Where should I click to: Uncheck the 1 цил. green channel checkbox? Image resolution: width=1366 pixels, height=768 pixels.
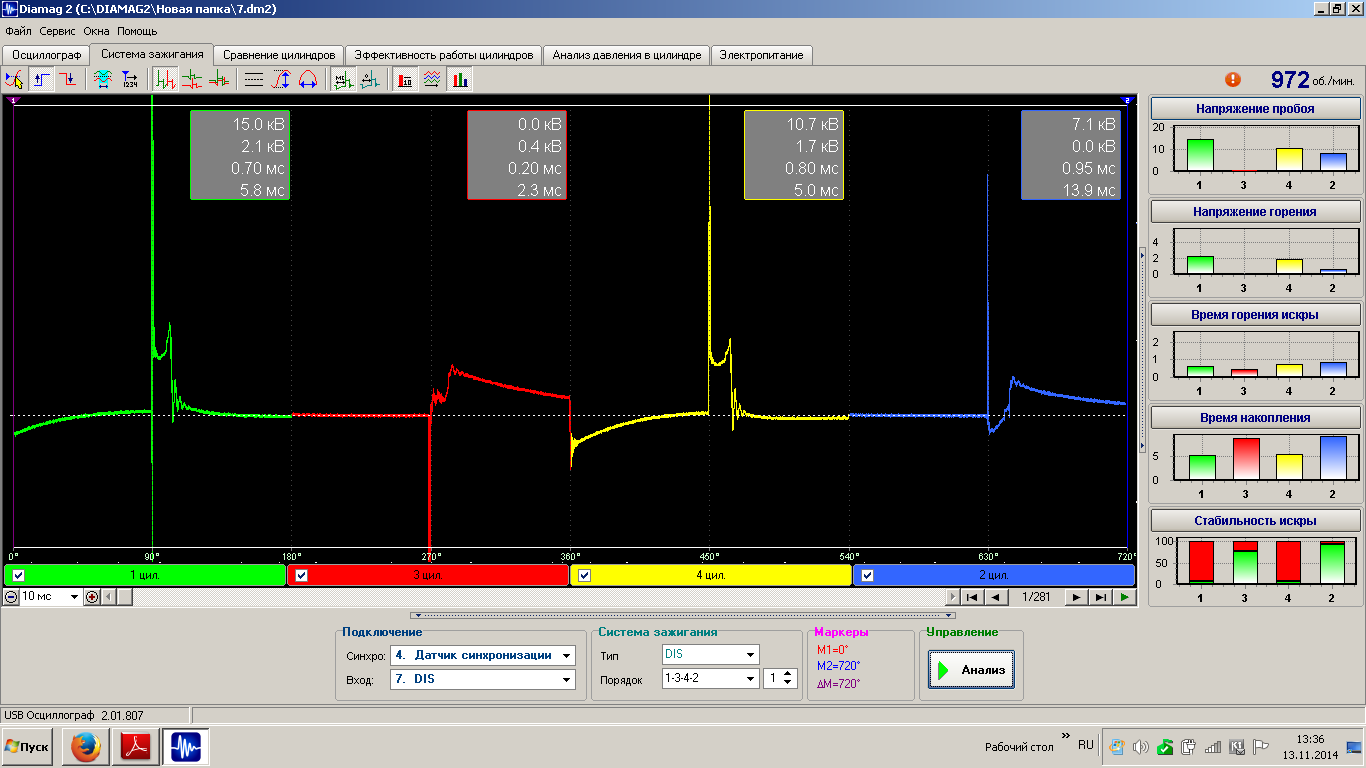(x=18, y=575)
